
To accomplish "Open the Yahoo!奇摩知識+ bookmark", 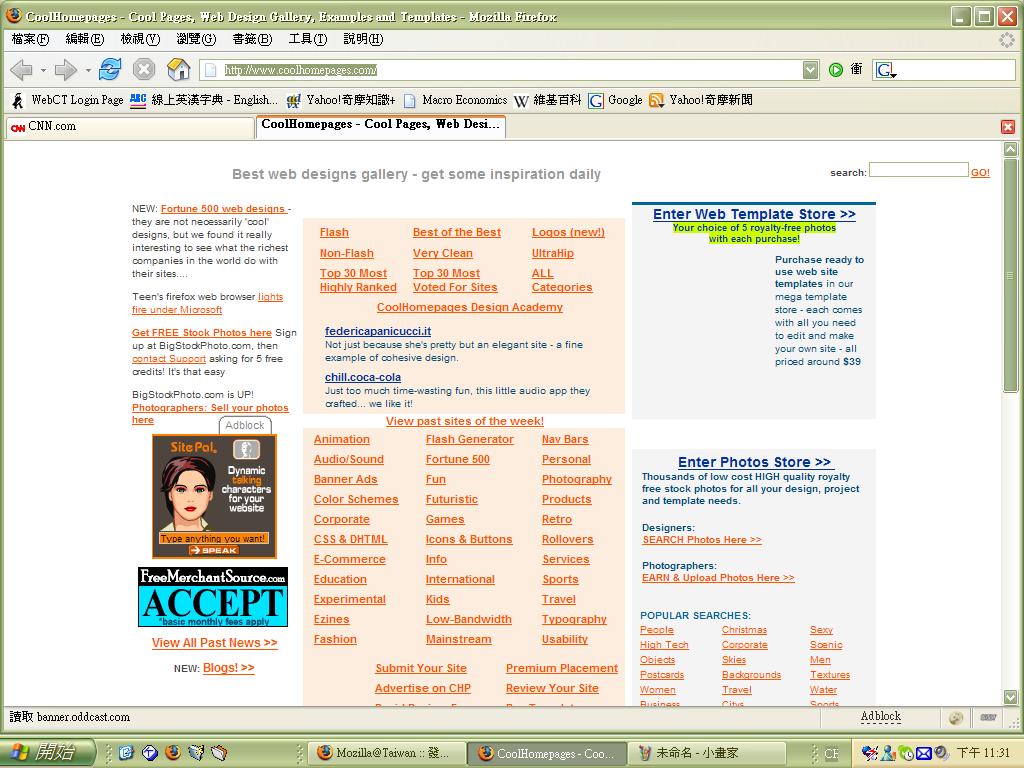I will 342,100.
